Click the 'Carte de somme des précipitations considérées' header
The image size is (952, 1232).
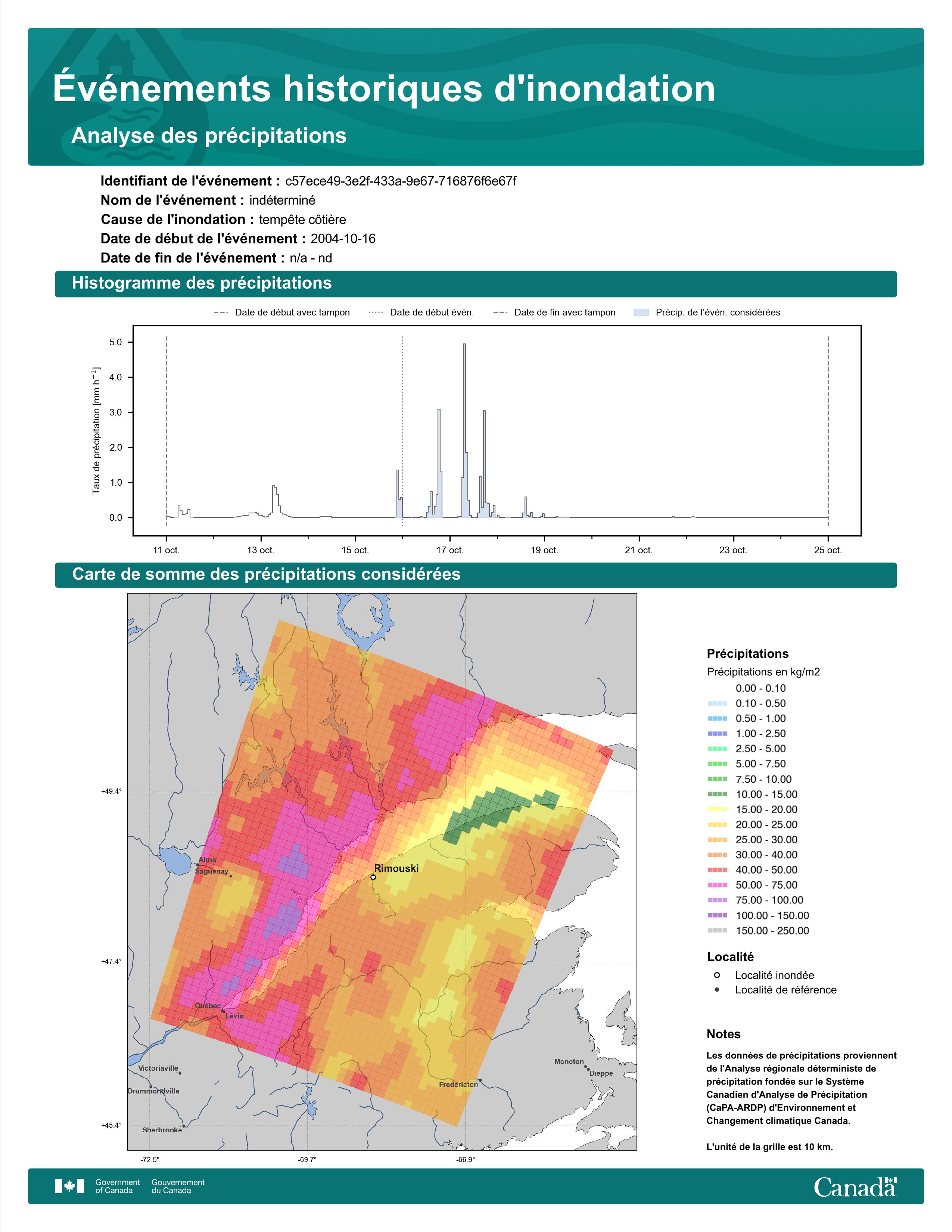click(x=475, y=575)
